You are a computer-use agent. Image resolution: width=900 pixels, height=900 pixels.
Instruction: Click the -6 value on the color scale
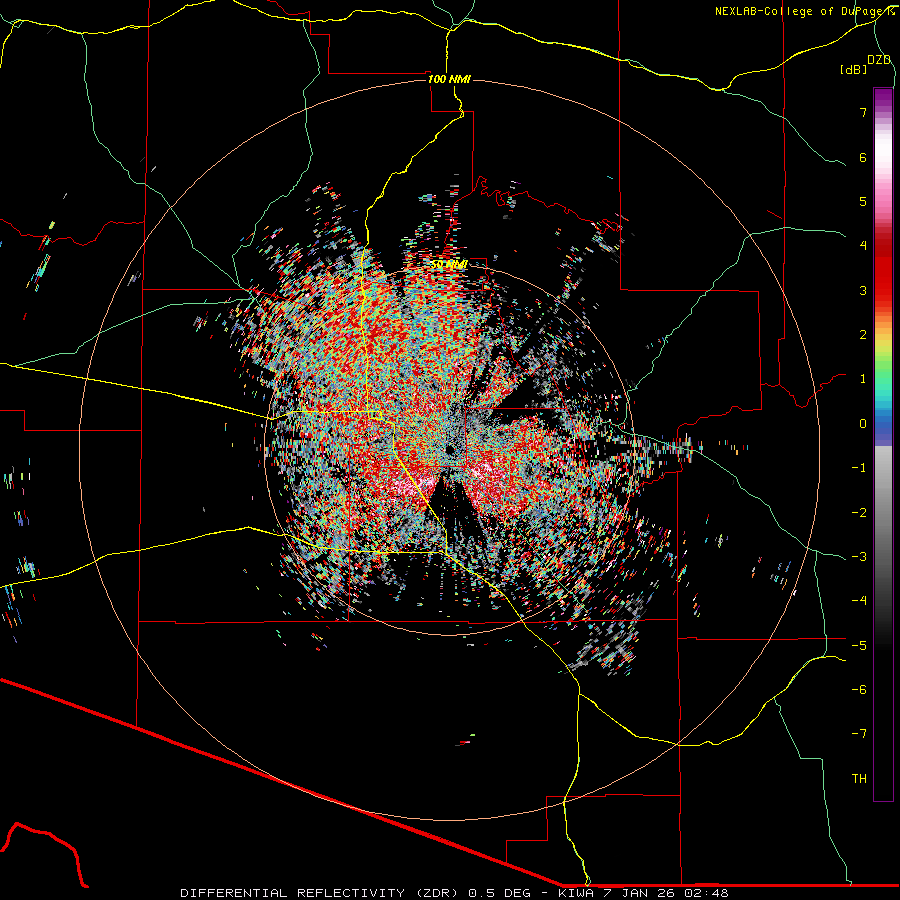(x=859, y=690)
